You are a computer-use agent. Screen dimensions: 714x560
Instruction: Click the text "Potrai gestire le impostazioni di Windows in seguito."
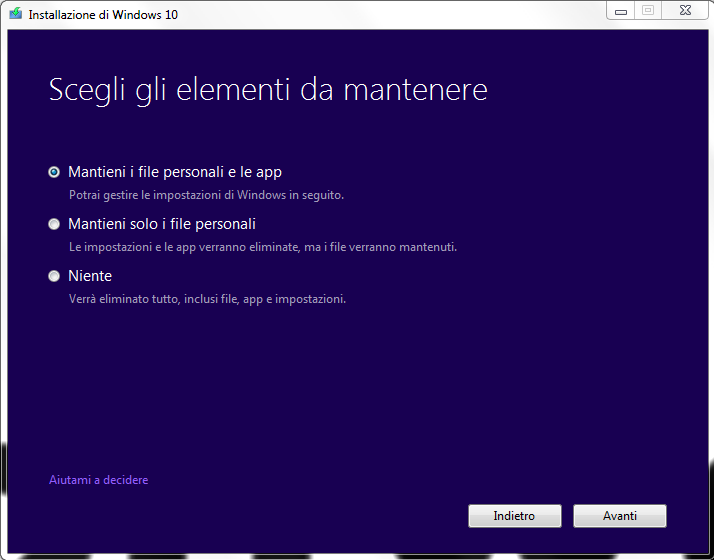pos(206,195)
